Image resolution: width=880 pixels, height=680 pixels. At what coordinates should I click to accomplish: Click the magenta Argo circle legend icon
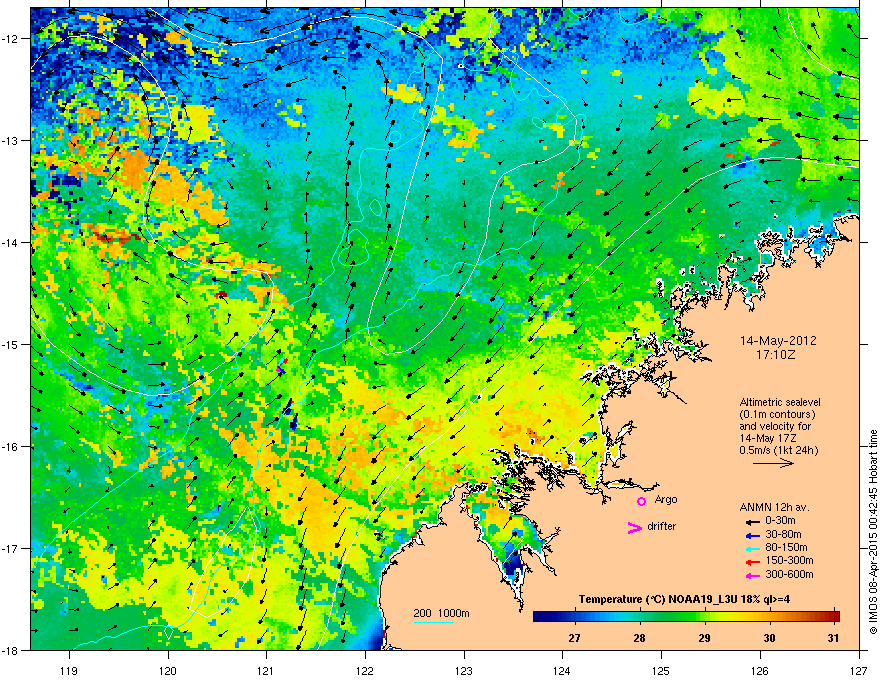tap(641, 501)
